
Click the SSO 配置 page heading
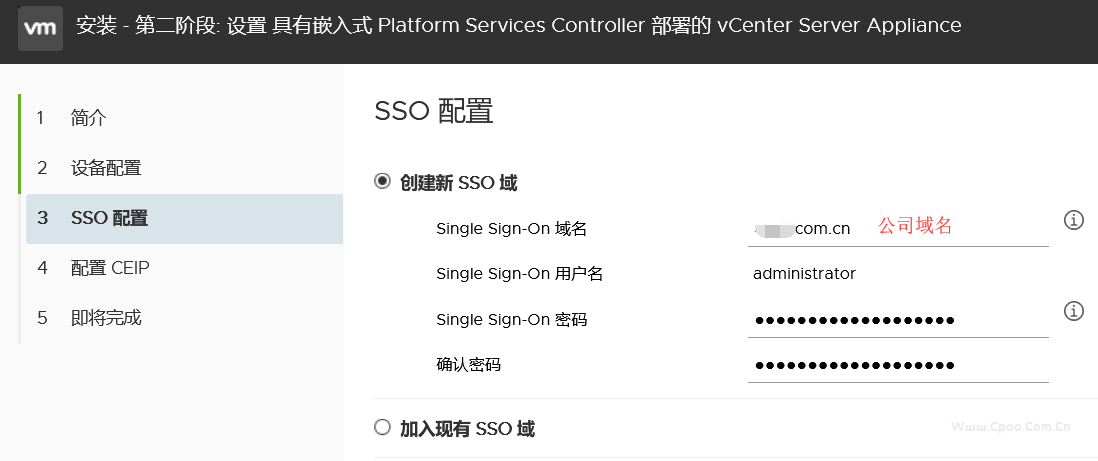[x=434, y=111]
